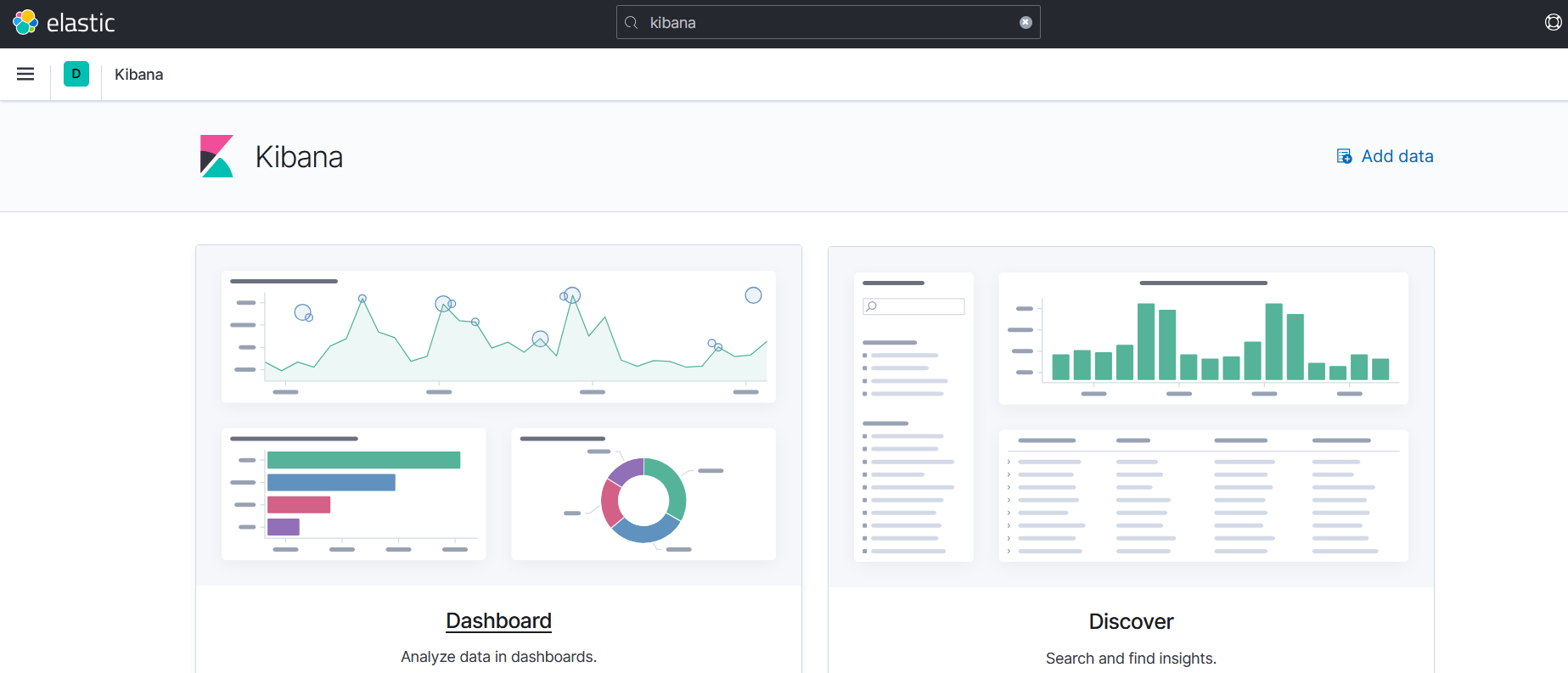Open the help menu icon
The image size is (1568, 673).
1553,23
